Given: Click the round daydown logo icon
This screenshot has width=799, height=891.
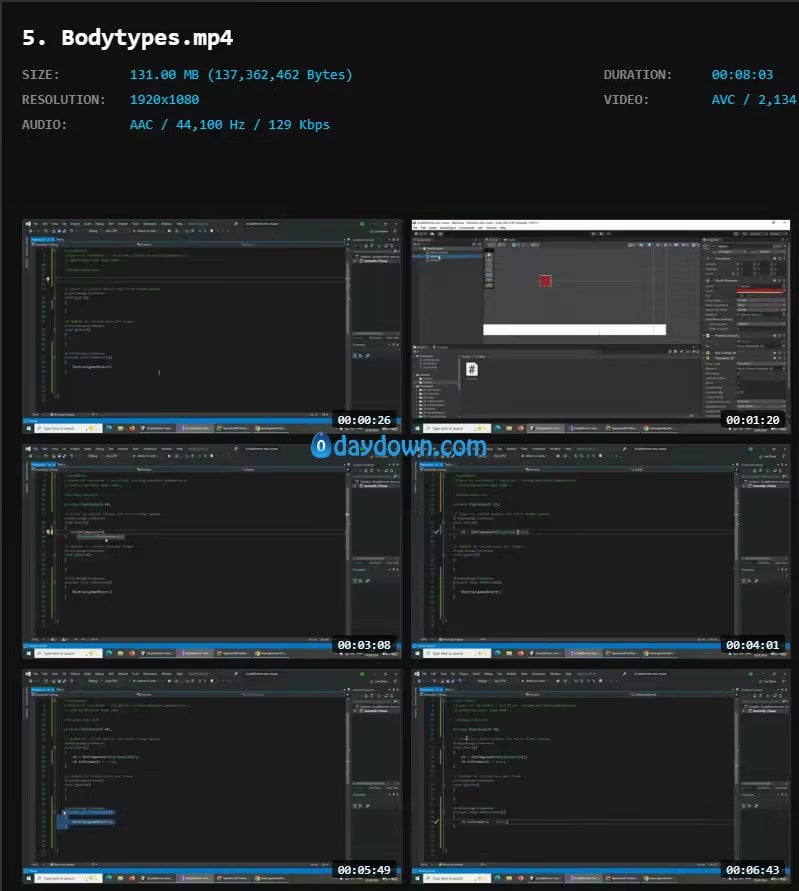Looking at the screenshot, I should coord(321,447).
